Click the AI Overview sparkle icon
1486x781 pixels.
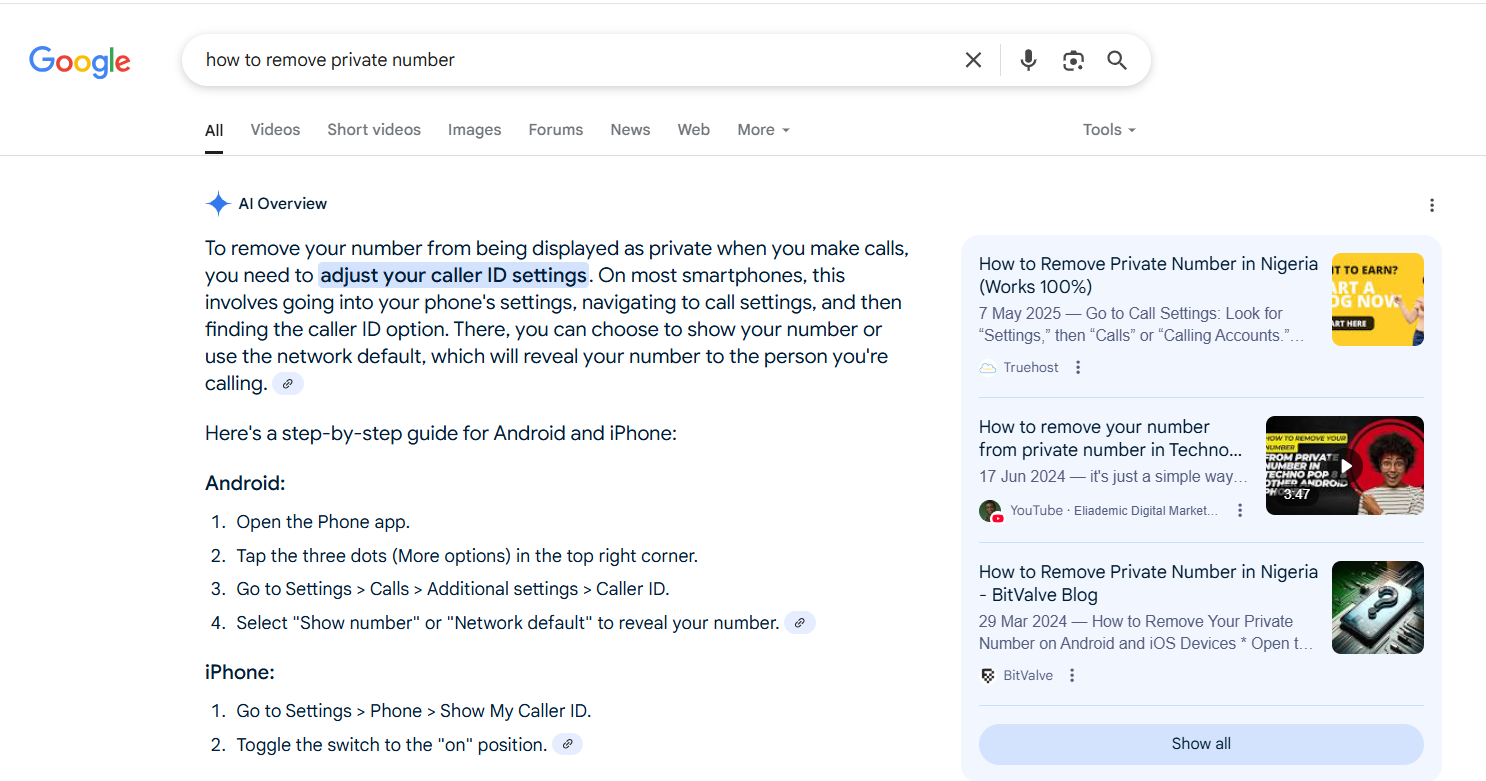217,203
